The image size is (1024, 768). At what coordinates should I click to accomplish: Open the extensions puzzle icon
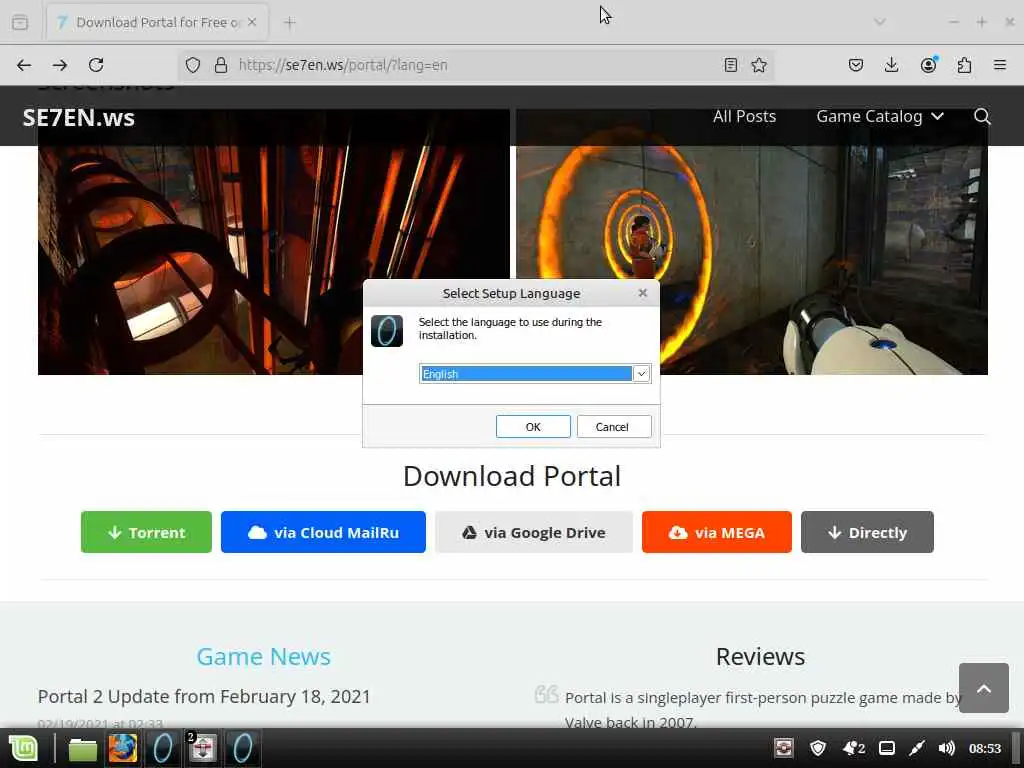coord(965,65)
